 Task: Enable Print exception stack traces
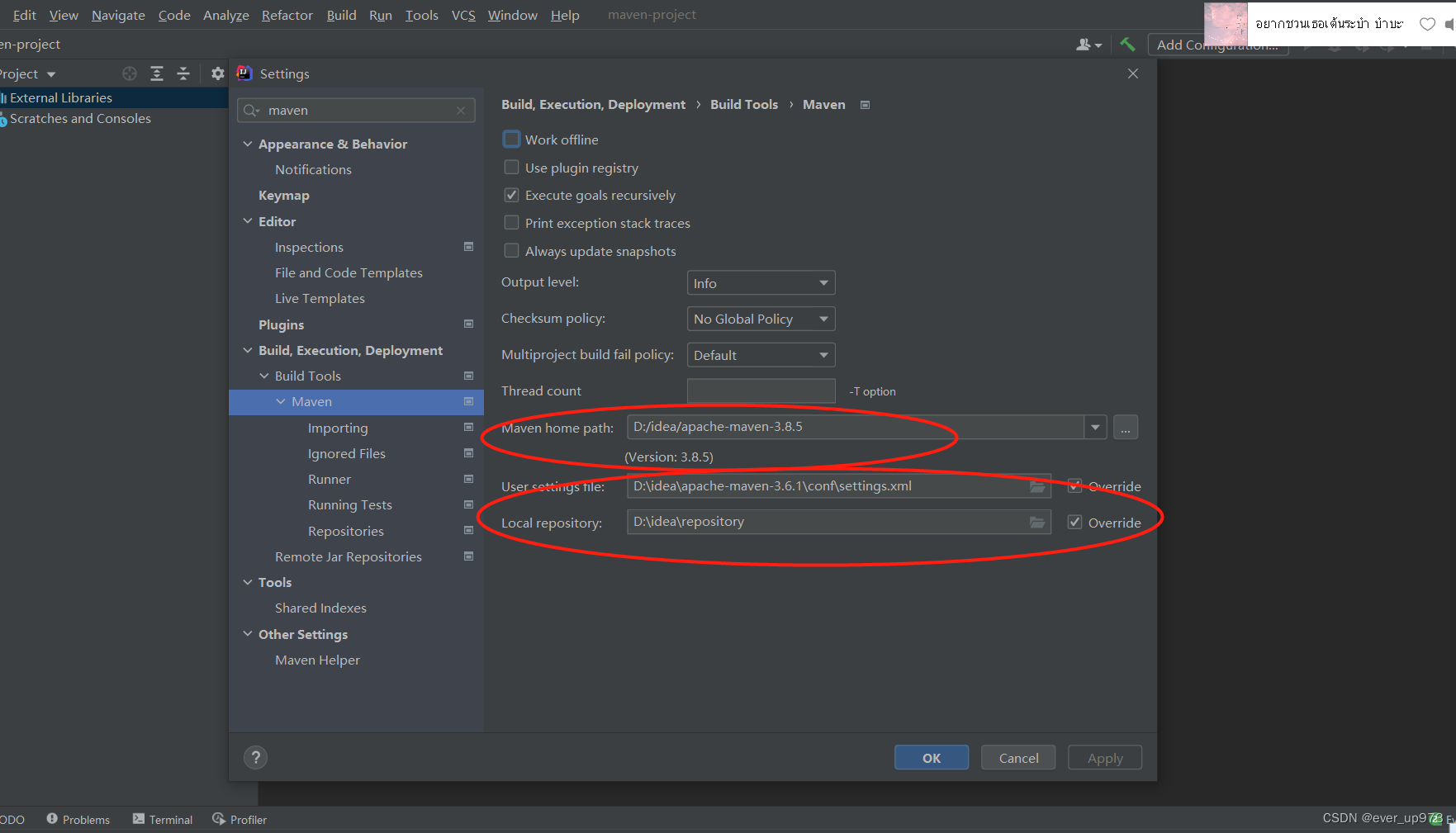coord(512,223)
